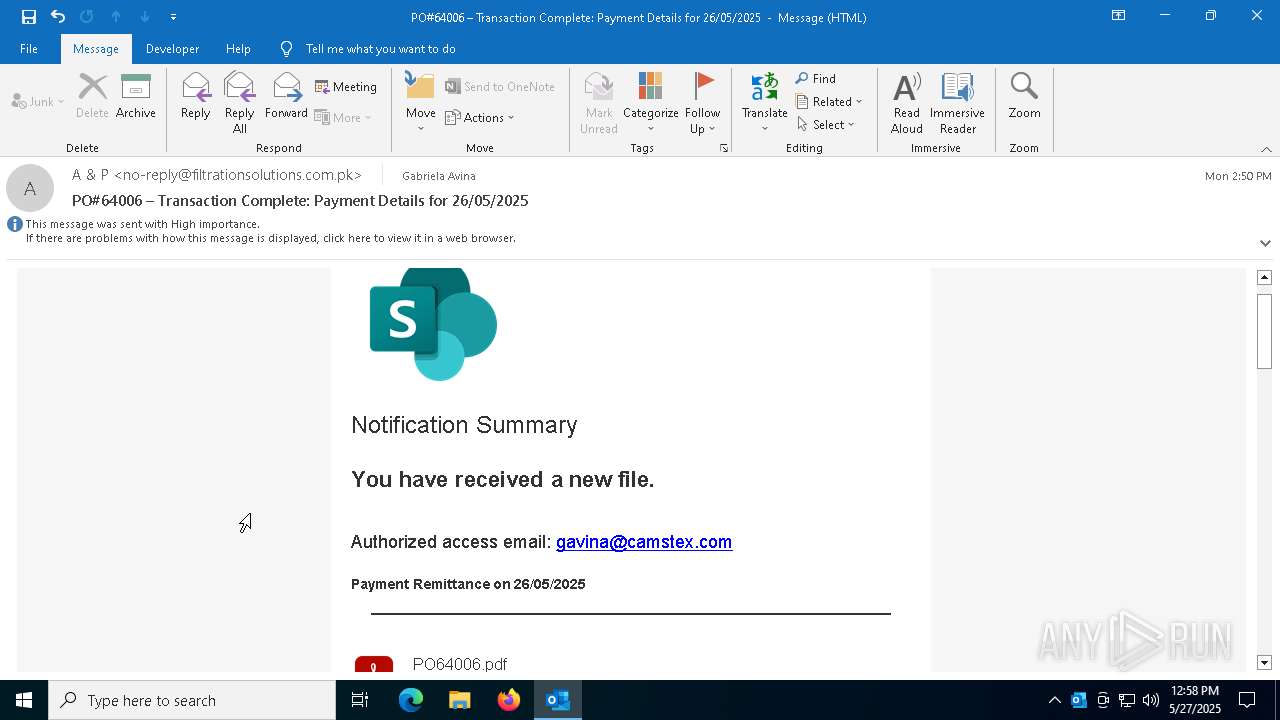Open Categorize color menu
The width and height of the screenshot is (1280, 720).
651,103
